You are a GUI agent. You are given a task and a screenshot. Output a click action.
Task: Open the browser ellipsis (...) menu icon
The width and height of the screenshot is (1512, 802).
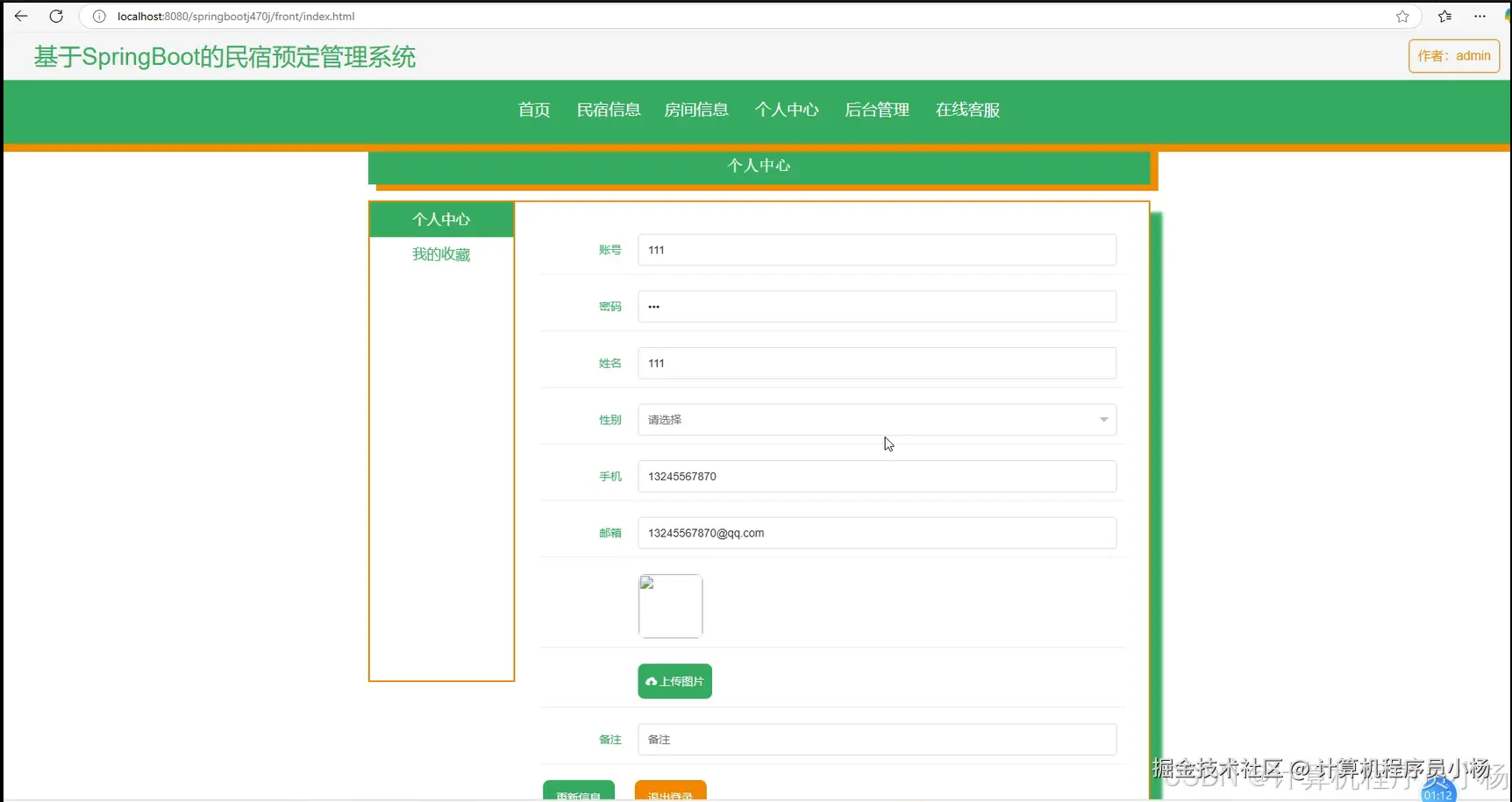pyautogui.click(x=1480, y=16)
